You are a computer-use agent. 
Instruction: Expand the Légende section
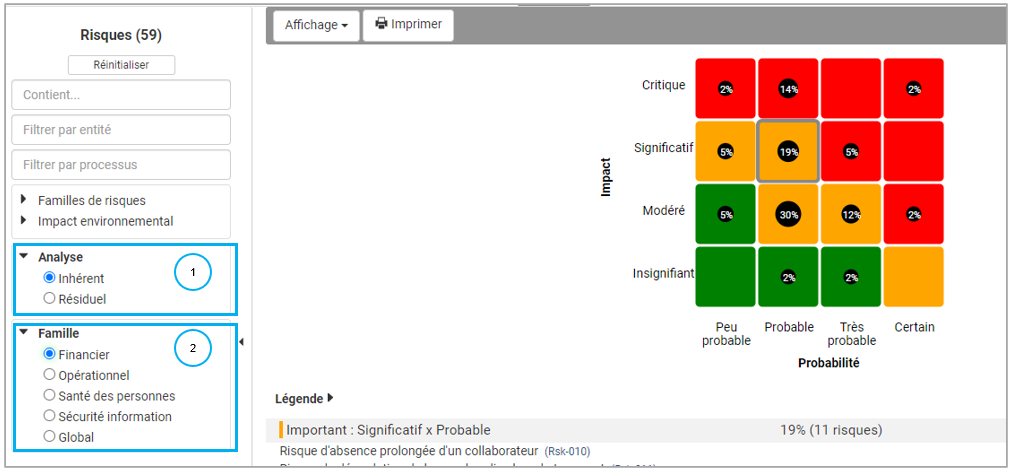click(304, 398)
